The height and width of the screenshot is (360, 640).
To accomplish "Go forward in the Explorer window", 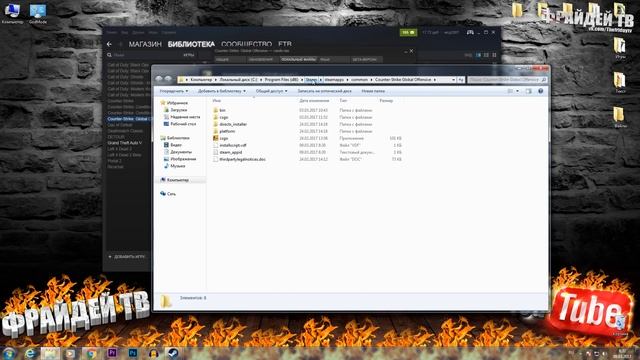I will pyautogui.click(x=168, y=79).
